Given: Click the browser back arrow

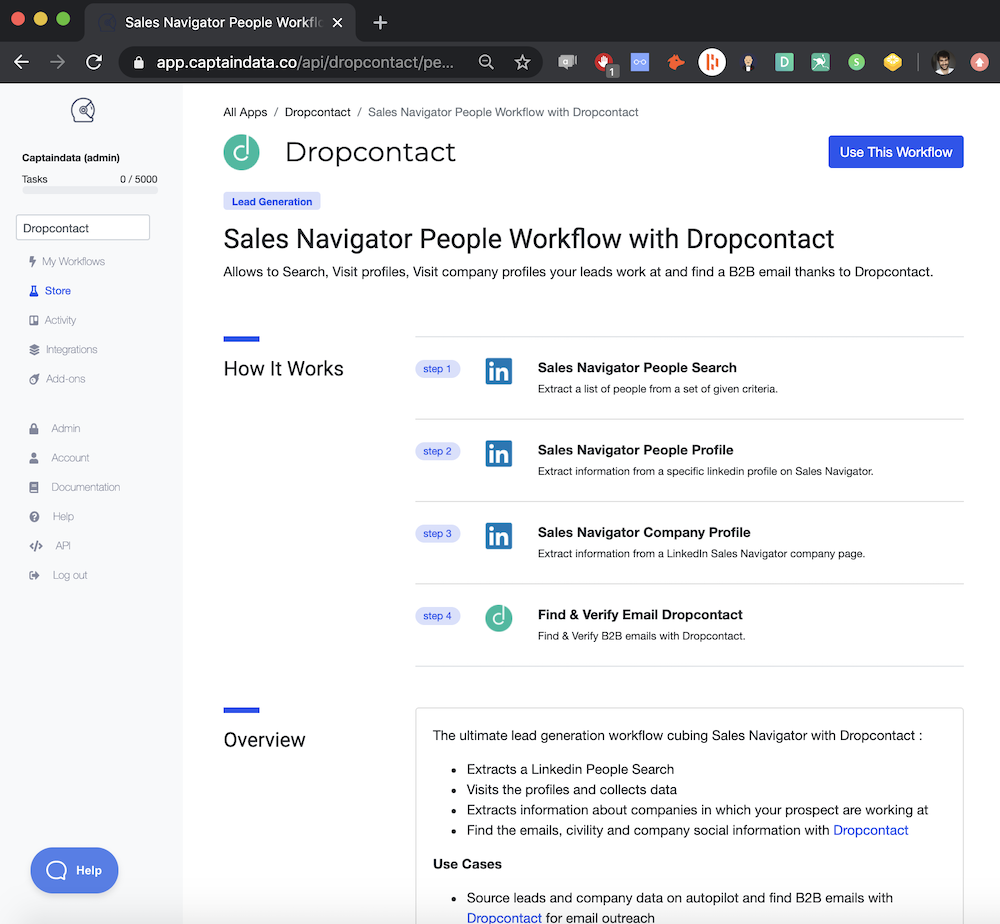Looking at the screenshot, I should [x=22, y=62].
